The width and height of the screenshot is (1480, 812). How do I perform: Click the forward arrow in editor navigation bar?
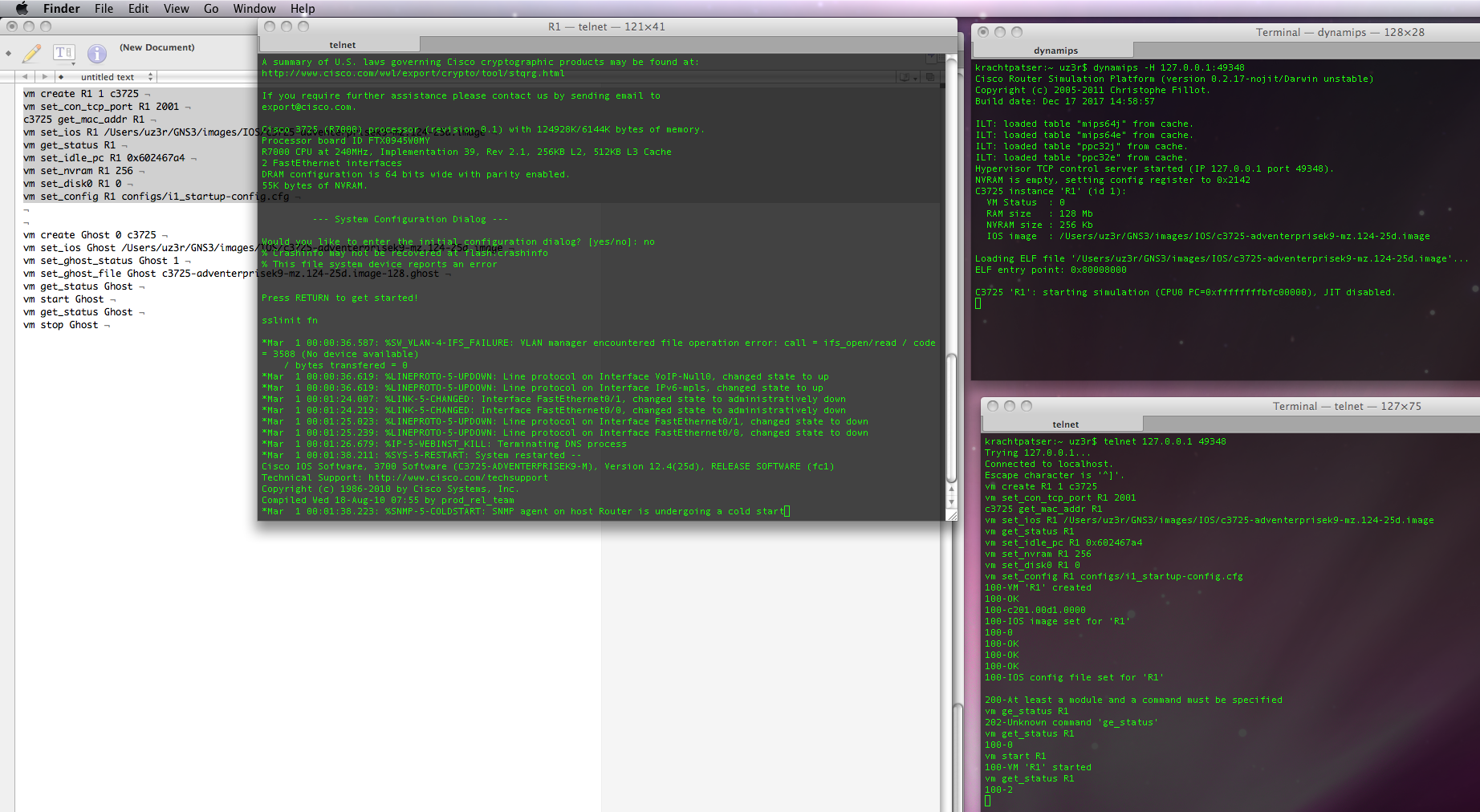point(45,77)
